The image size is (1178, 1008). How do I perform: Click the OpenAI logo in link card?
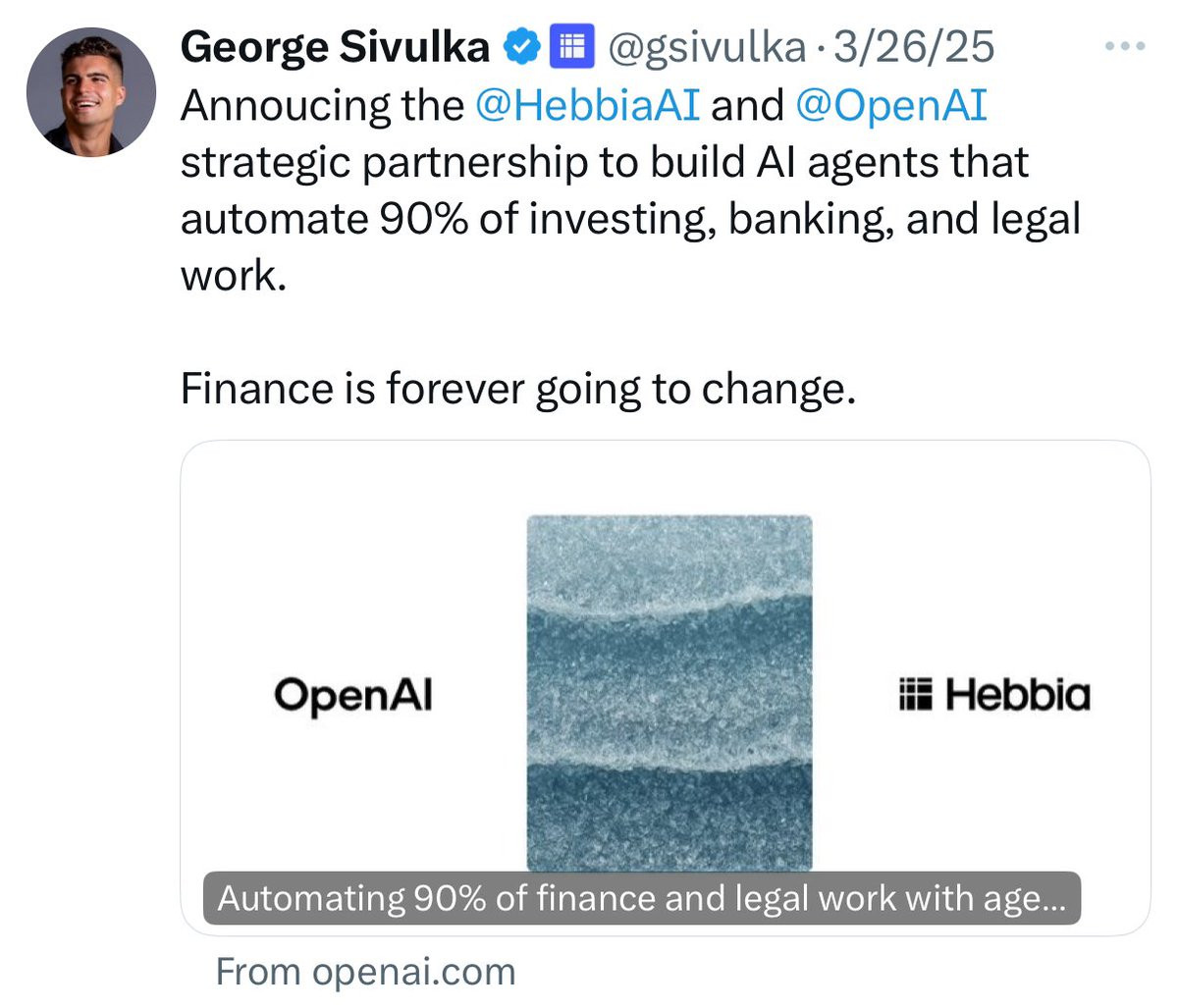(353, 695)
